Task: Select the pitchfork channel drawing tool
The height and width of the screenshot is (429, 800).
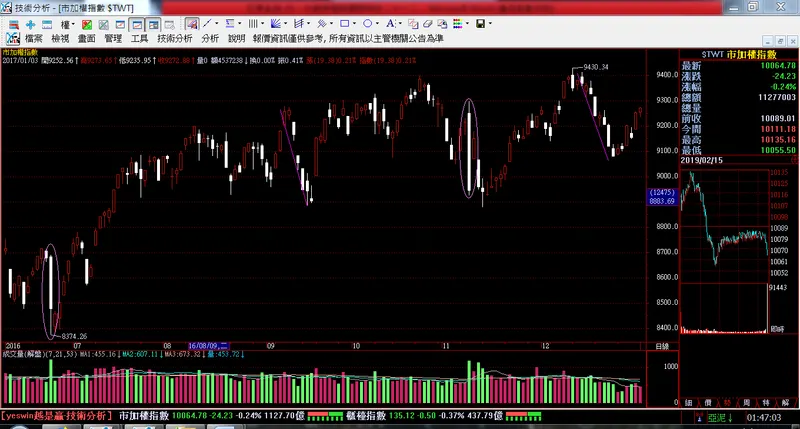Action: (x=299, y=23)
